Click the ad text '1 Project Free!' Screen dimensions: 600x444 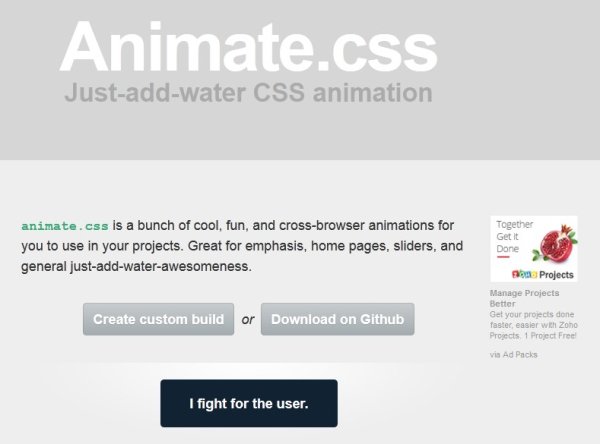point(550,336)
